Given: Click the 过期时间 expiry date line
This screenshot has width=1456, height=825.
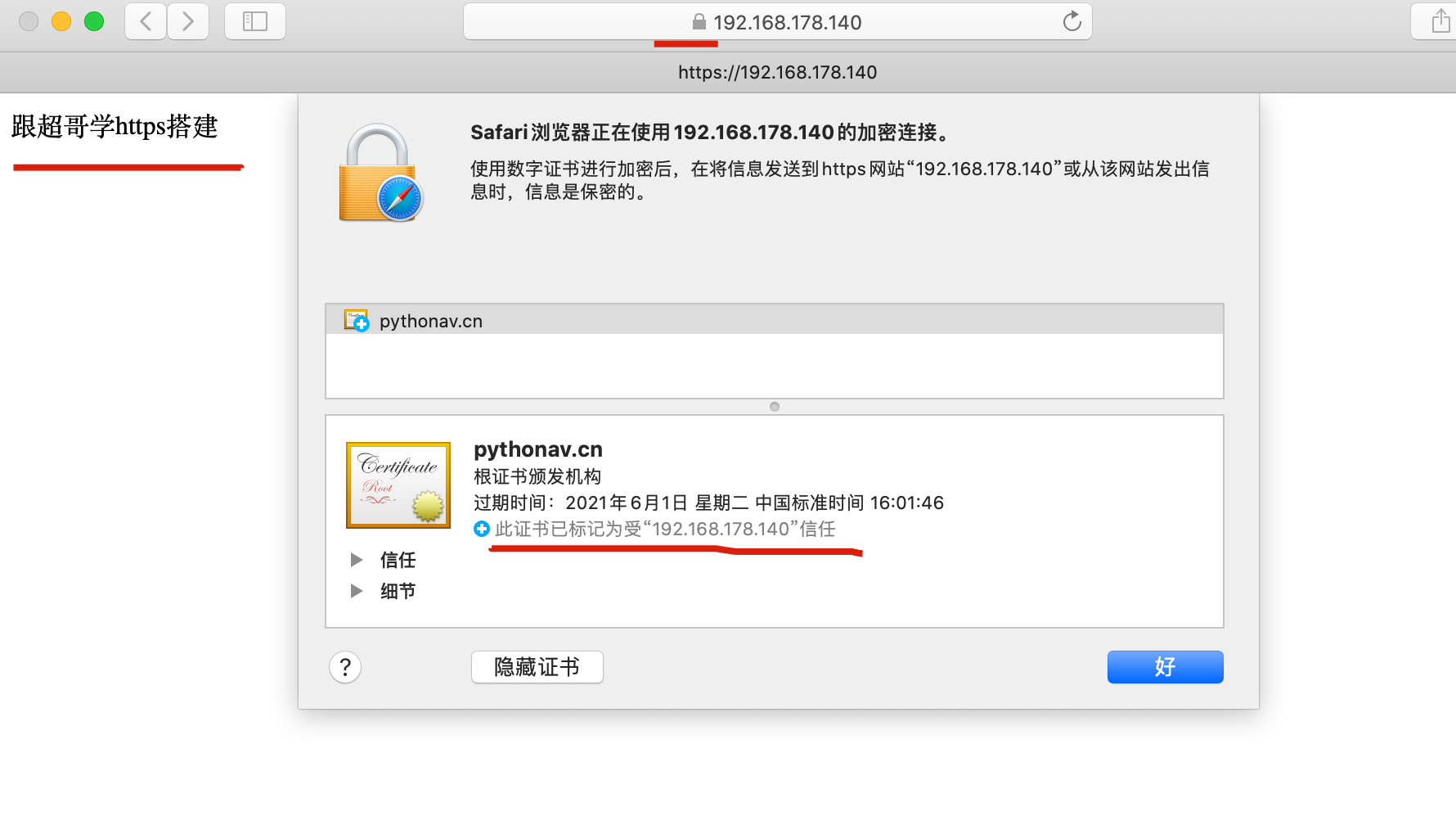Looking at the screenshot, I should pyautogui.click(x=708, y=503).
